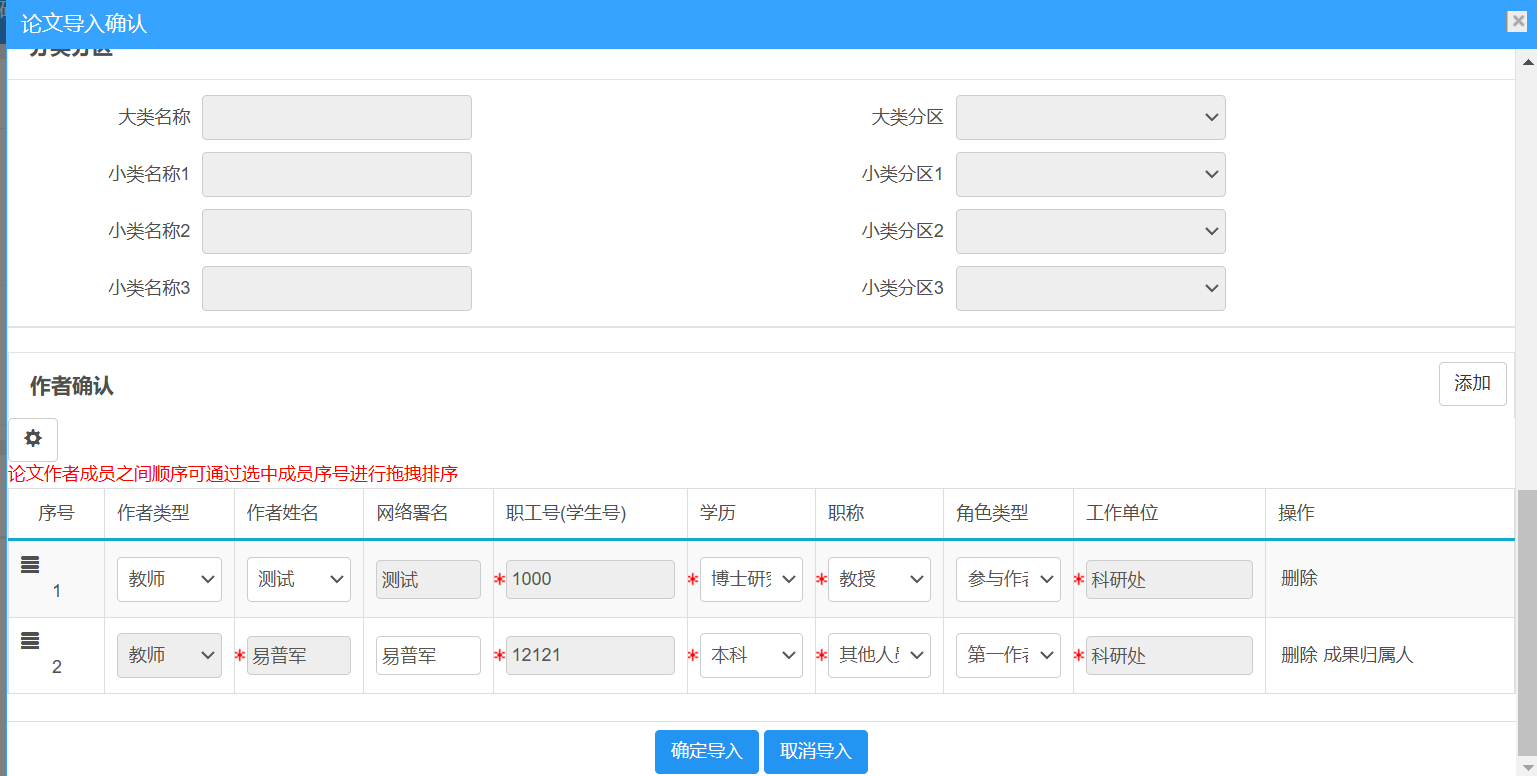Image resolution: width=1537 pixels, height=776 pixels.
Task: Open the 大类分区 dropdown
Action: tap(1090, 118)
